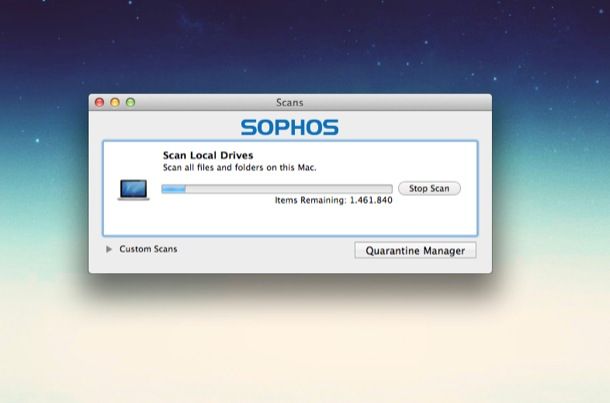Screen dimensions: 610x403
Task: Click the Custom Scans label
Action: (x=148, y=249)
